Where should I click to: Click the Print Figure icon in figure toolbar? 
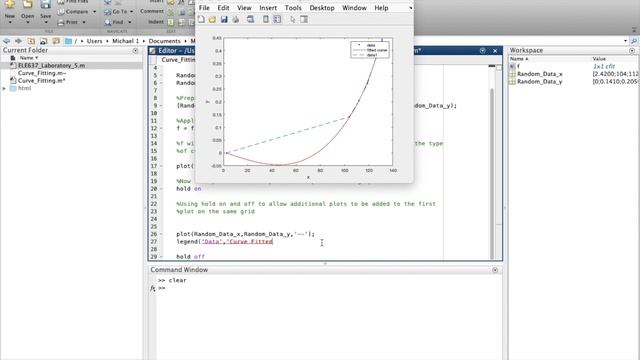point(236,19)
